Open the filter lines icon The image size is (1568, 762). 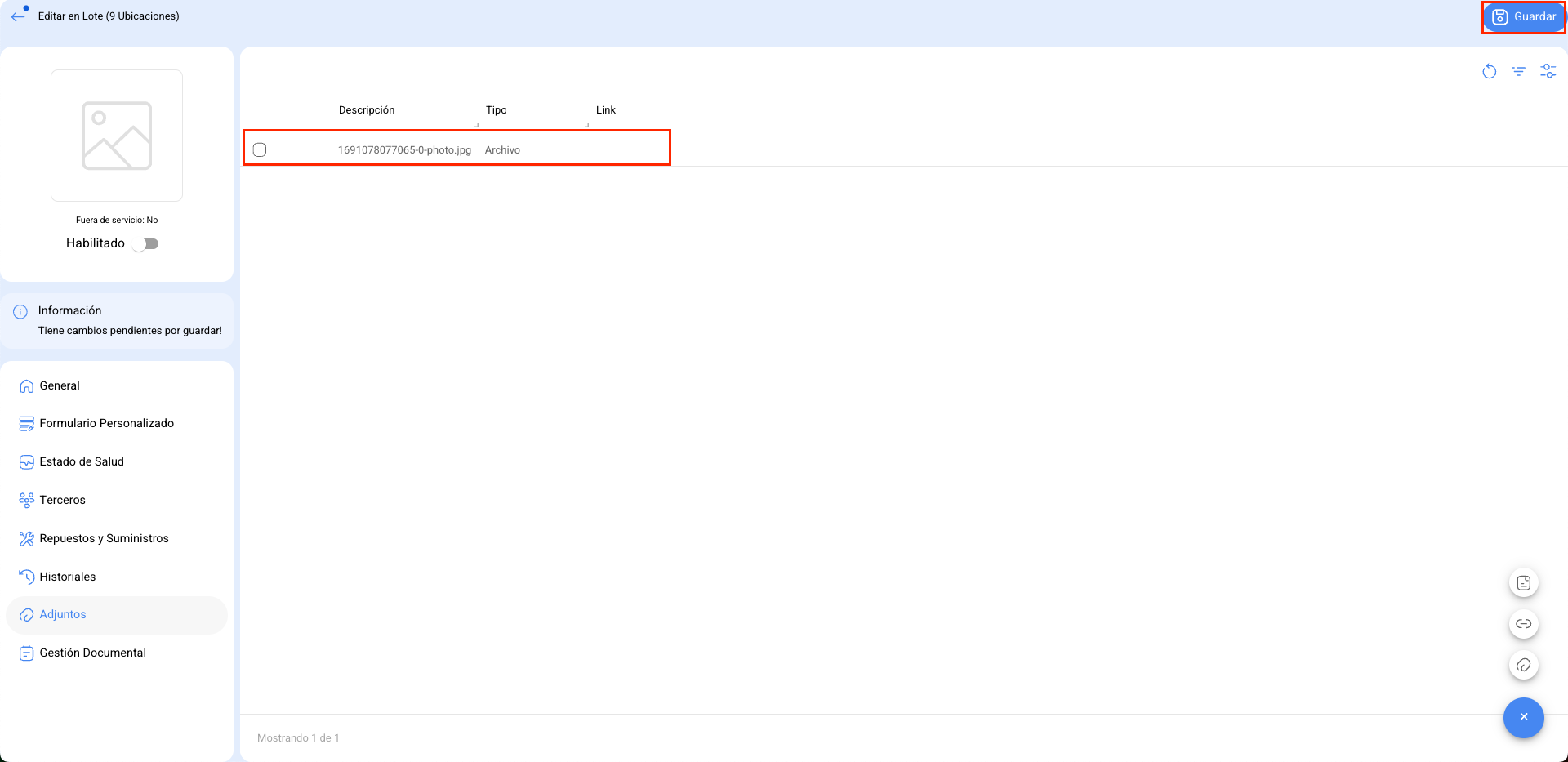(1518, 72)
